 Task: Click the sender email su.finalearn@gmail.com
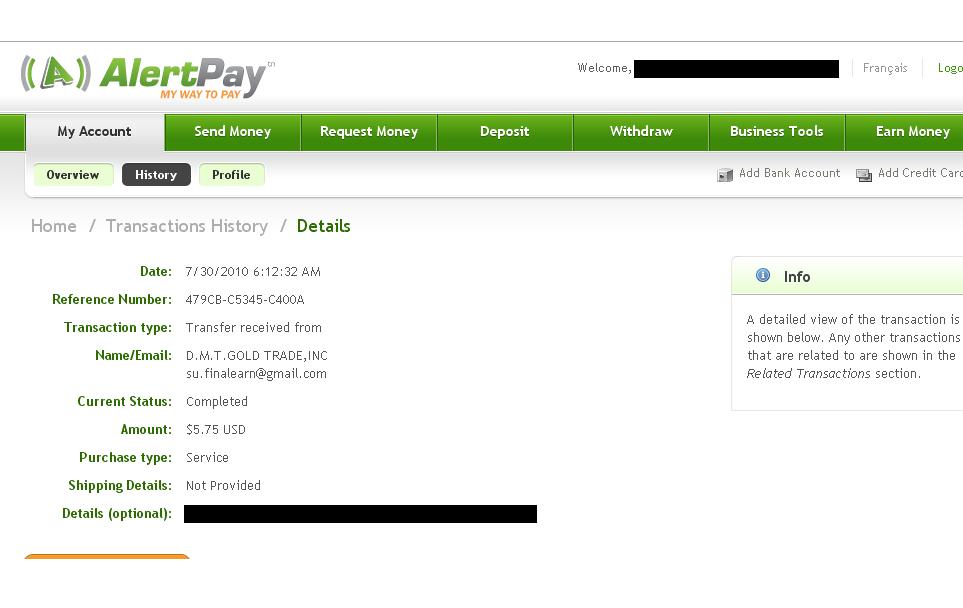coord(256,373)
